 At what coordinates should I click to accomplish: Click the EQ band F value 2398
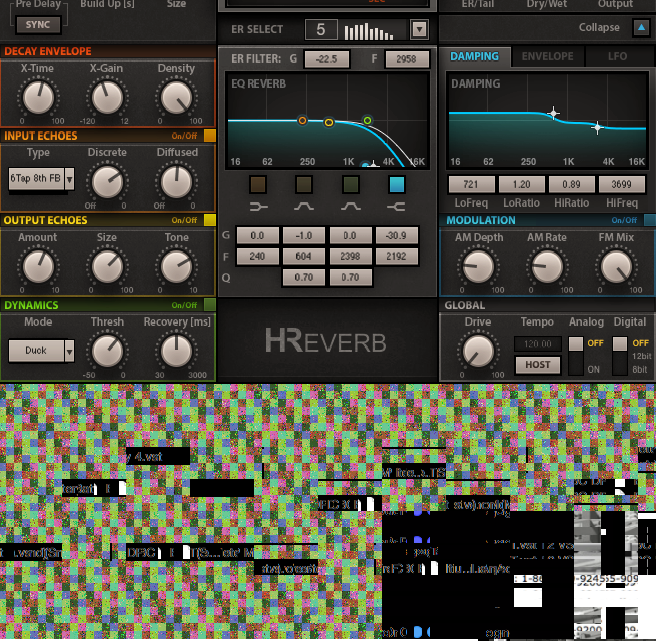pyautogui.click(x=350, y=256)
